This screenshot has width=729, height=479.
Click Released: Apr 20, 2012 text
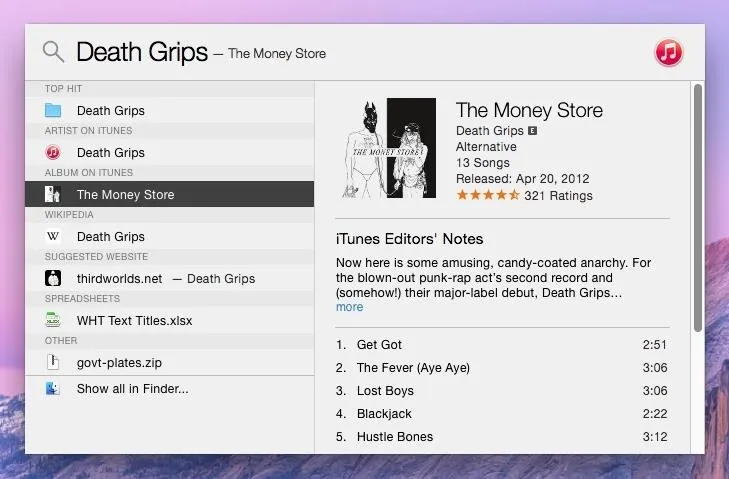coord(522,179)
